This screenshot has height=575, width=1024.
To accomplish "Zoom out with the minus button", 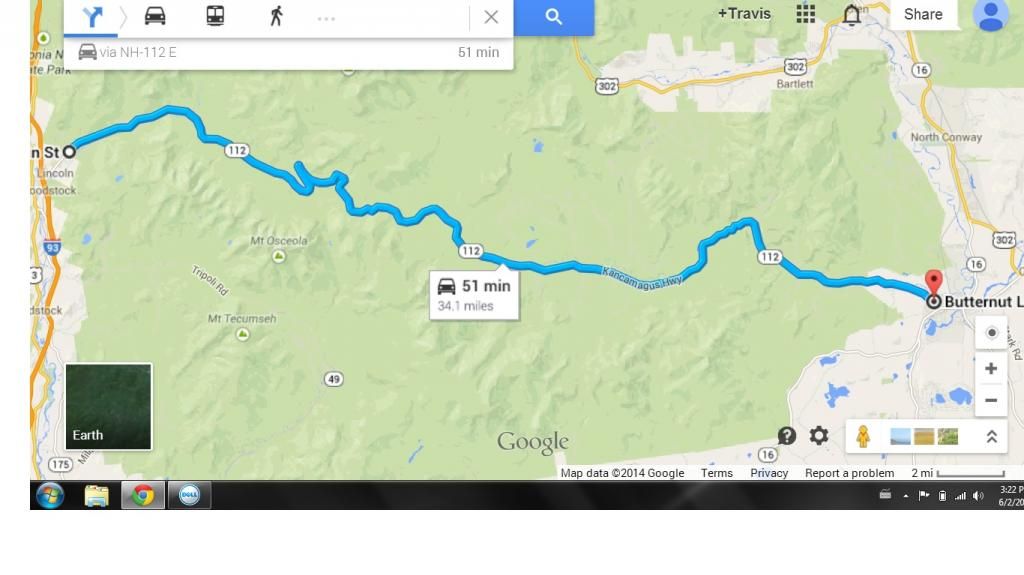I will pyautogui.click(x=991, y=401).
